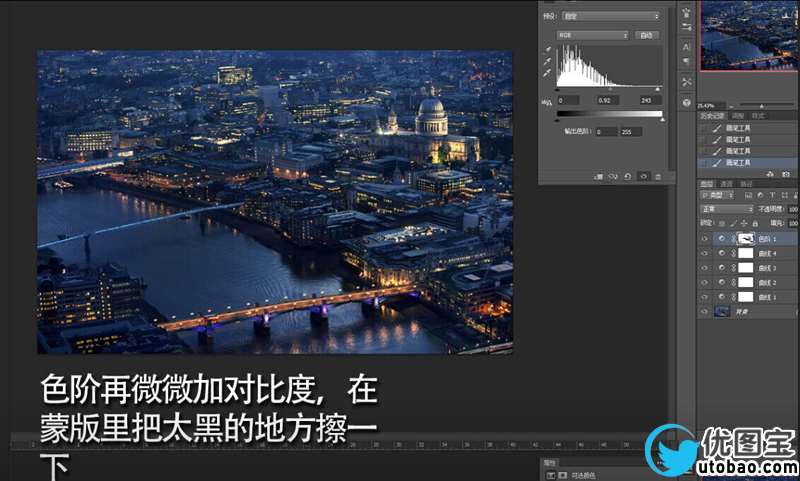
Task: Open the crossed tools icon in side dock
Action: click(x=687, y=81)
